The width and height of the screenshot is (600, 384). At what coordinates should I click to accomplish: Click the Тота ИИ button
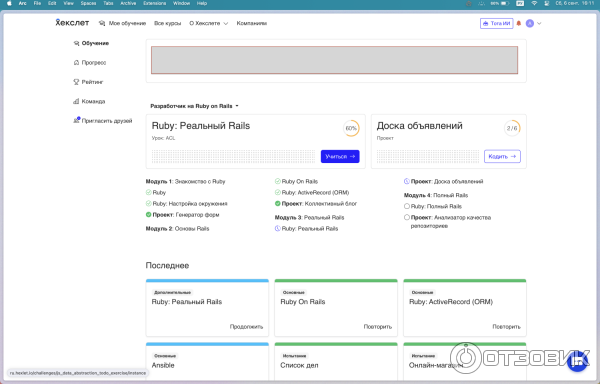point(496,23)
